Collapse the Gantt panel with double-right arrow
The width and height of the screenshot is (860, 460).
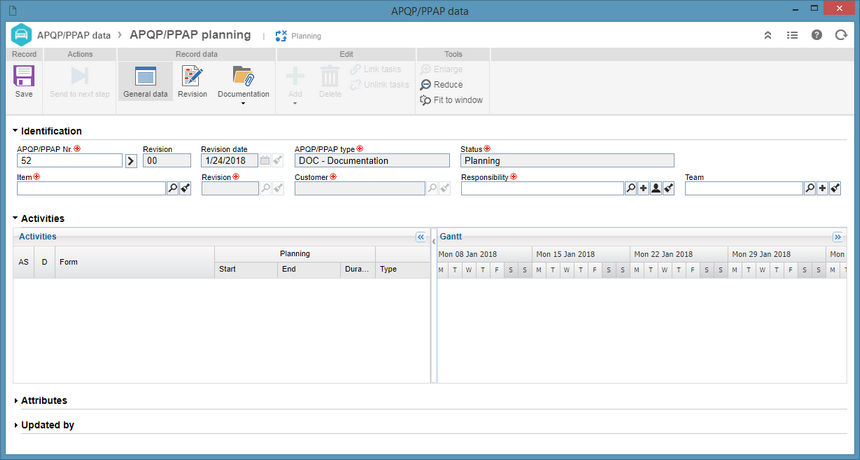pos(837,237)
